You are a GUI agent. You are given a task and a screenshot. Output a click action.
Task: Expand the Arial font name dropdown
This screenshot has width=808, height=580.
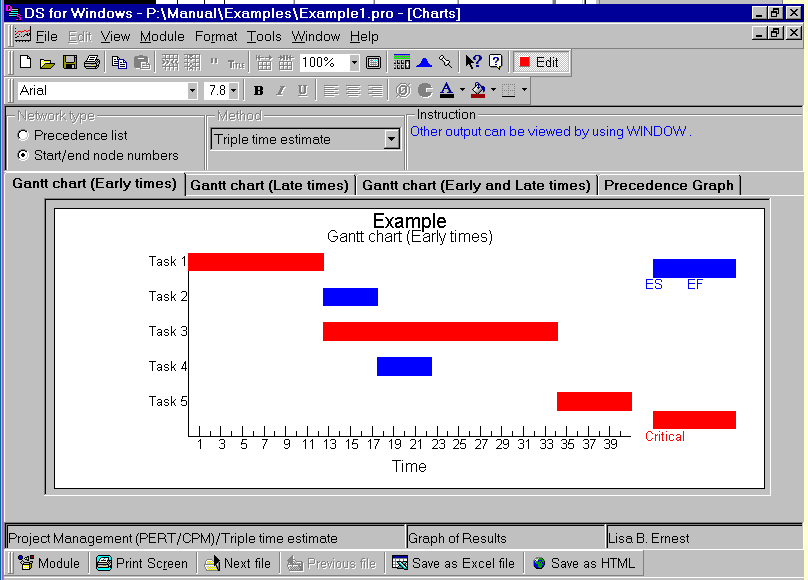192,91
